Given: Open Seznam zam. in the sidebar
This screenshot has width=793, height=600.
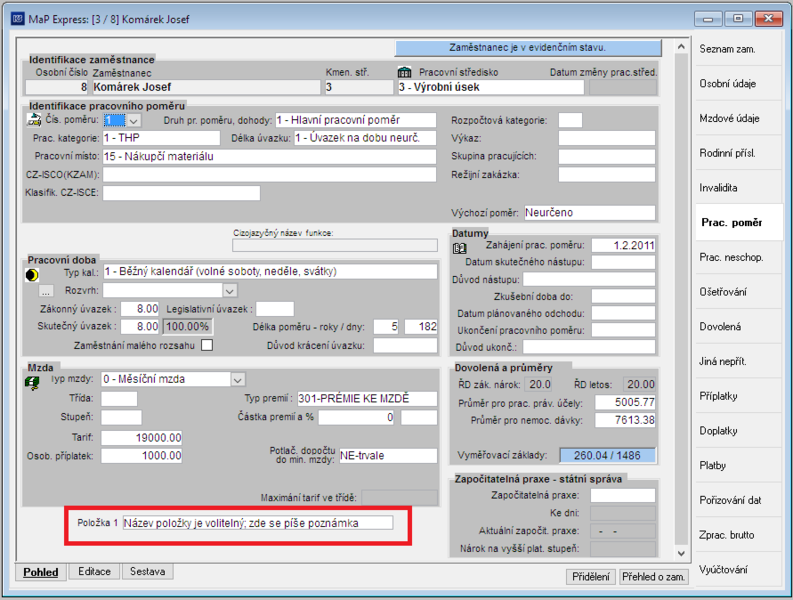Looking at the screenshot, I should coord(738,49).
